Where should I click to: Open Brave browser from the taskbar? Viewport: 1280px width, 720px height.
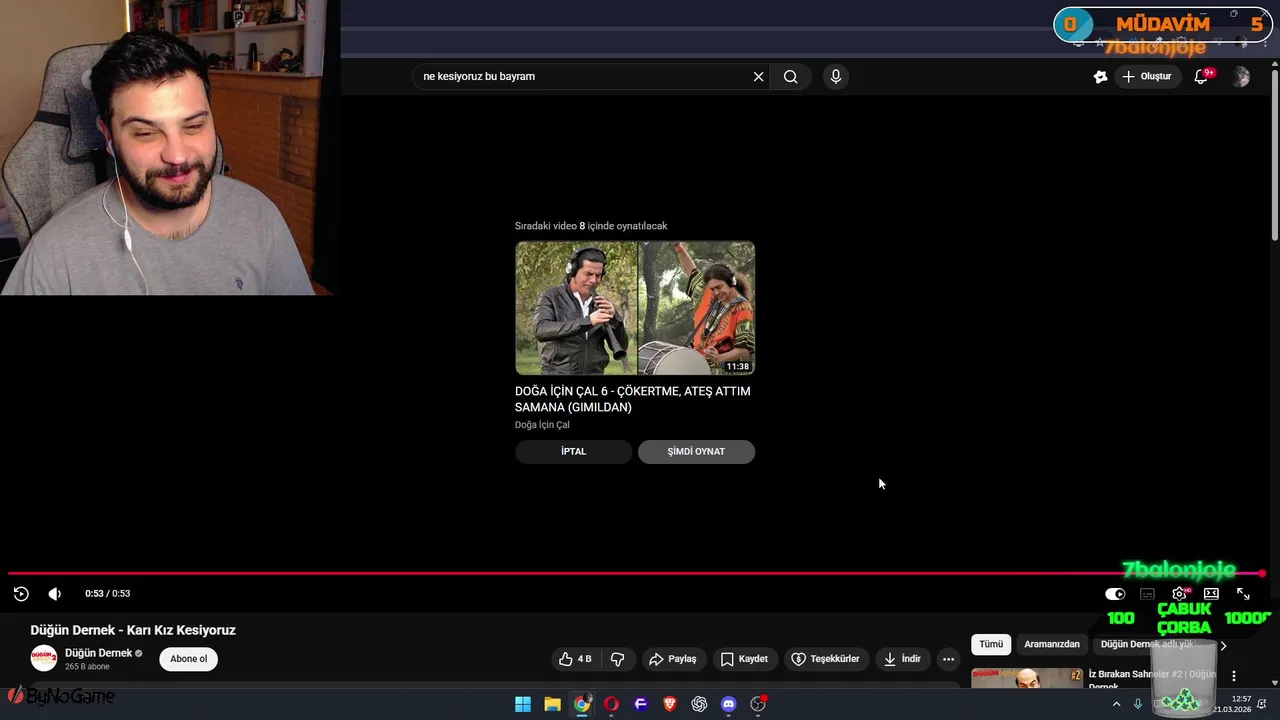pyautogui.click(x=670, y=704)
